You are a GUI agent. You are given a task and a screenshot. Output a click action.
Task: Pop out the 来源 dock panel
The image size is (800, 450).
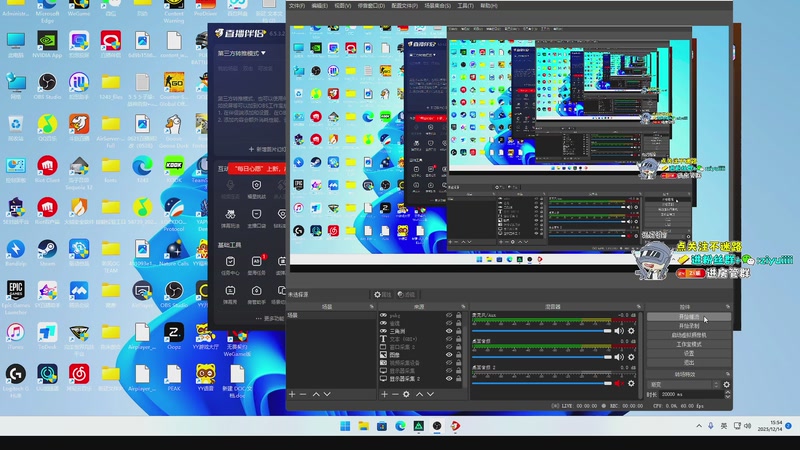click(463, 307)
